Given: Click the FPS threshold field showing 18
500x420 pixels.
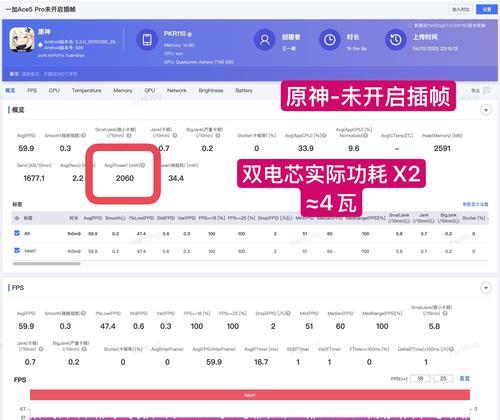Looking at the screenshot, I should [x=420, y=378].
